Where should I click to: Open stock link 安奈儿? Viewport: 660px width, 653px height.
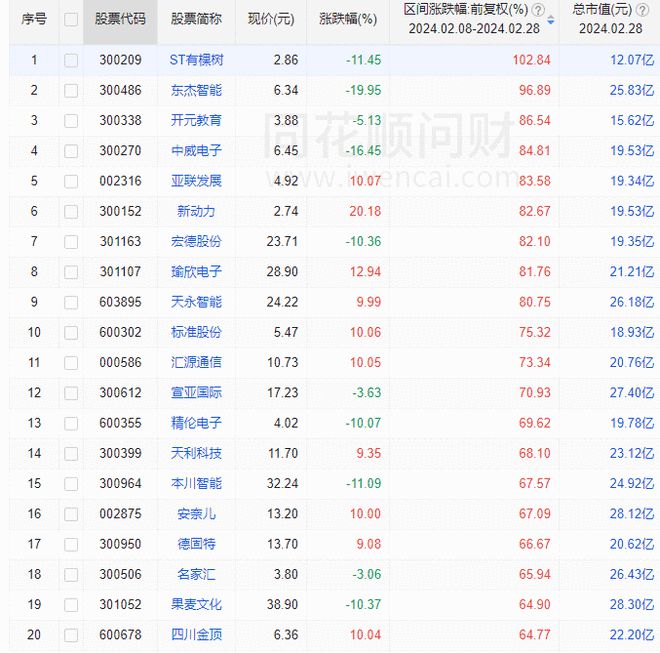pyautogui.click(x=196, y=514)
